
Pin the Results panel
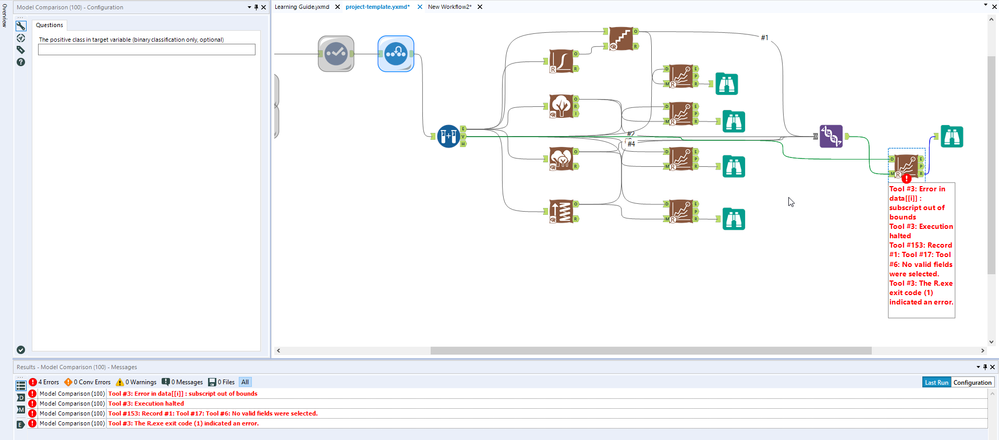(984, 367)
